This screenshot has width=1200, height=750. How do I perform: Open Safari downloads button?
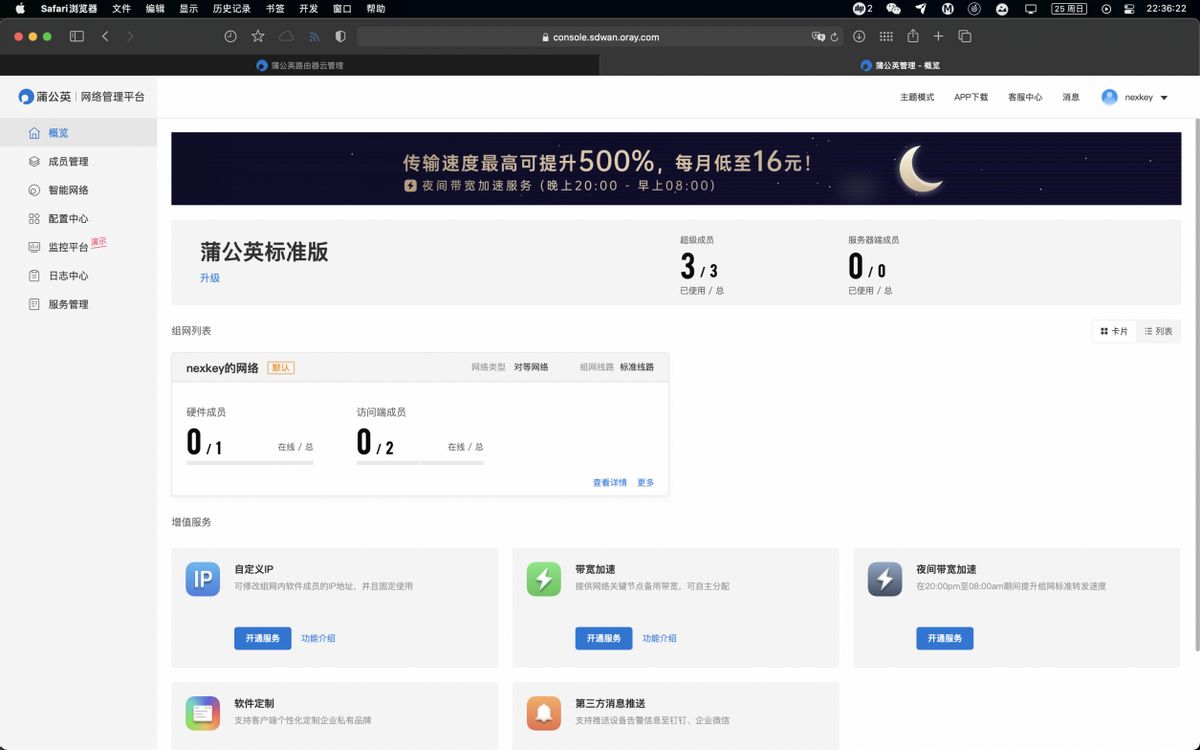point(858,36)
